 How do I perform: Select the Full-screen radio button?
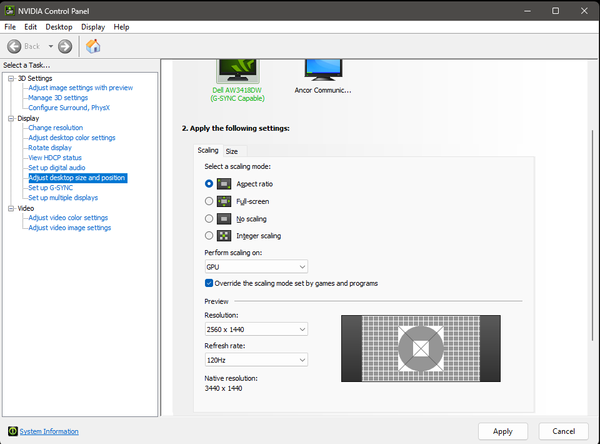click(209, 201)
